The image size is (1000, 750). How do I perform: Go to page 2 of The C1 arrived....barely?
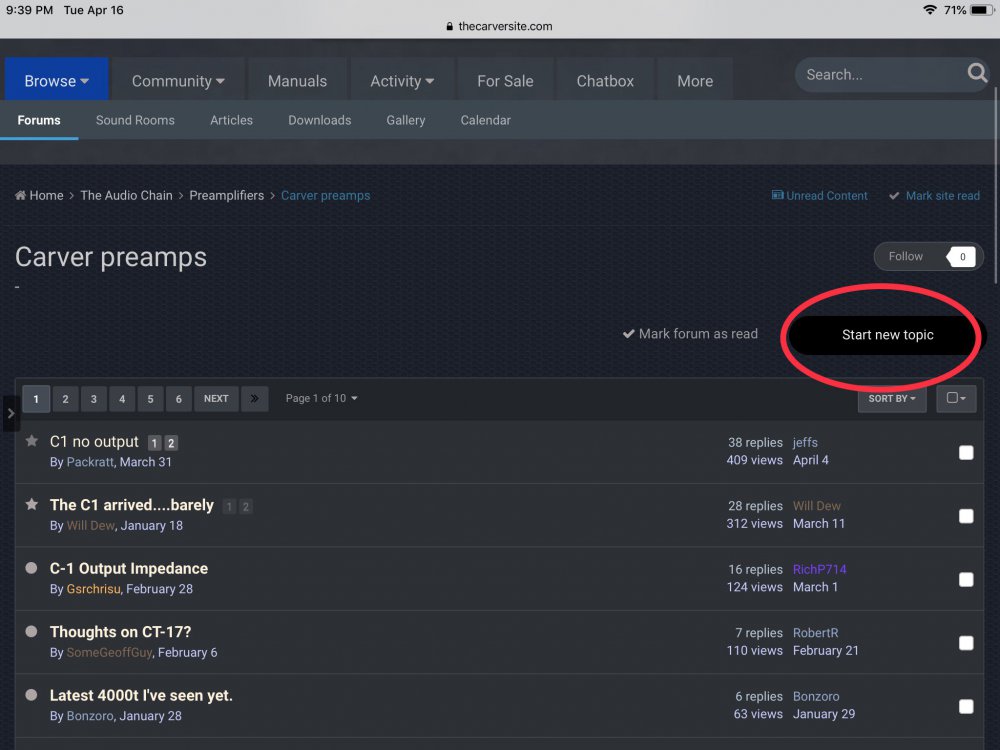pos(246,506)
